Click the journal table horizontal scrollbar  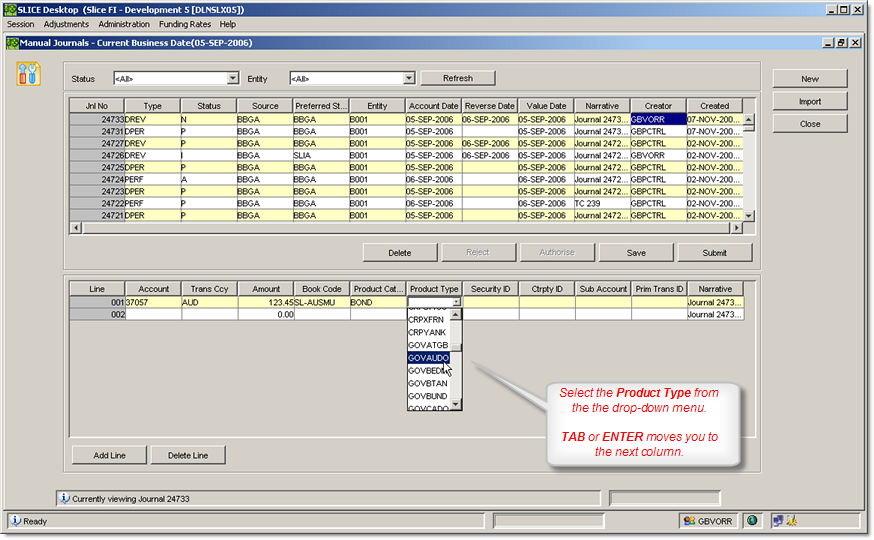click(400, 228)
